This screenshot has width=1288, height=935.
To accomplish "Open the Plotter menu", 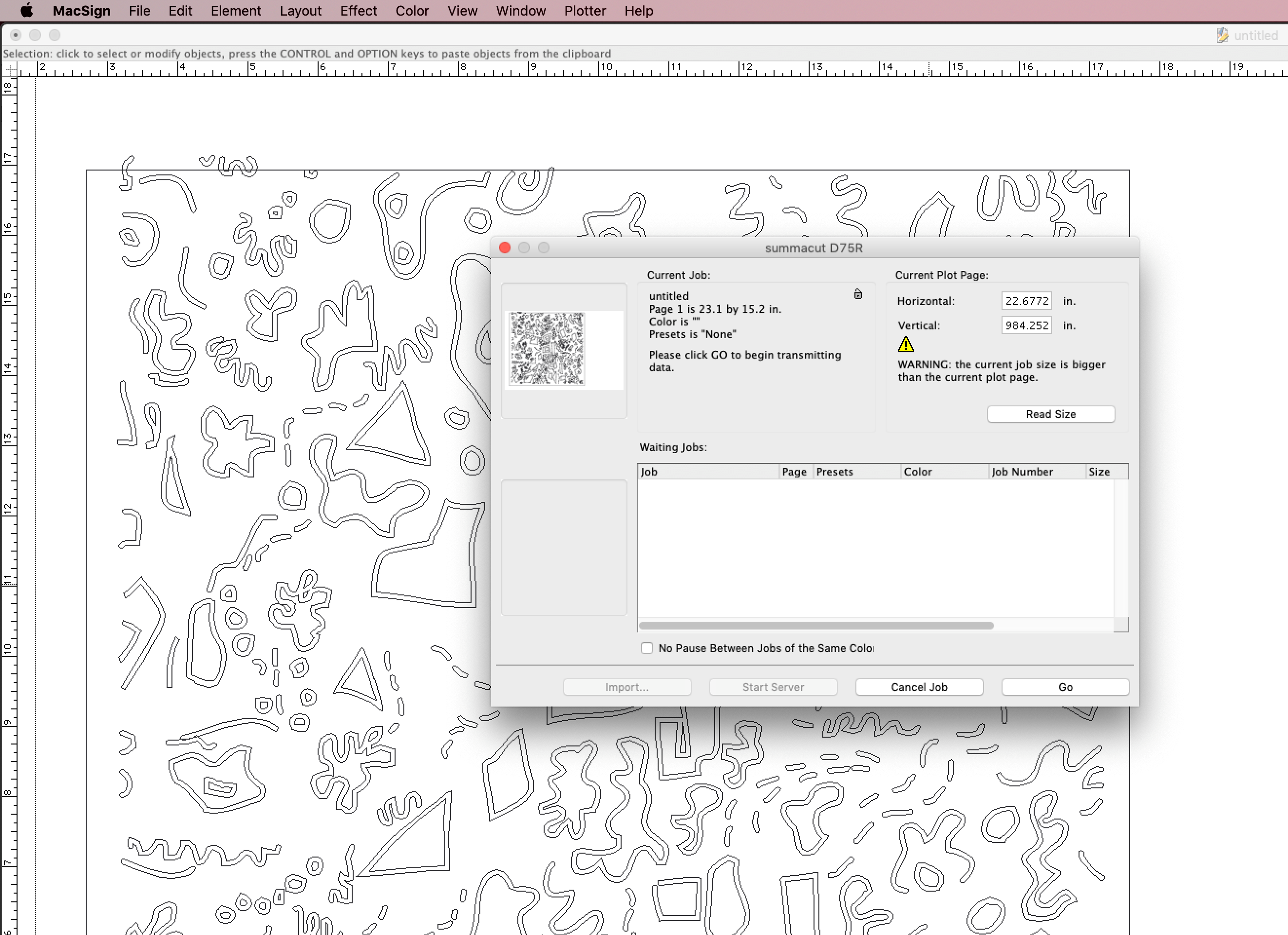I will click(585, 11).
